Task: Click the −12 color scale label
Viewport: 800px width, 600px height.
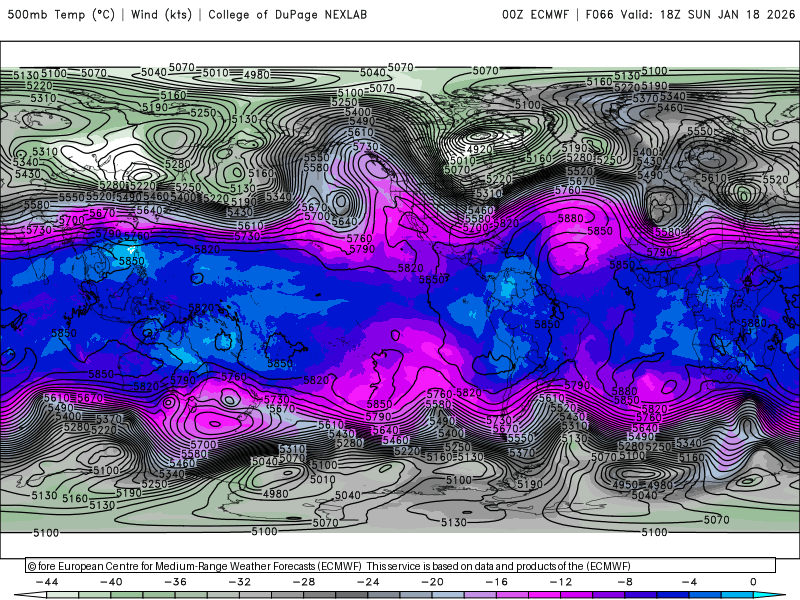Action: point(561,582)
